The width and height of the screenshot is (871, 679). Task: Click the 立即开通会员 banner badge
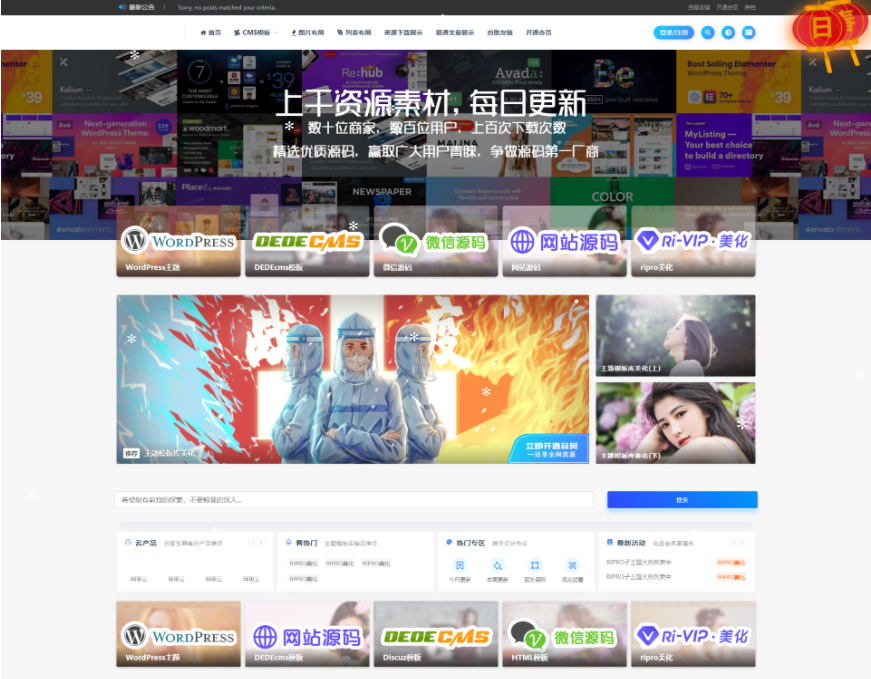[548, 448]
